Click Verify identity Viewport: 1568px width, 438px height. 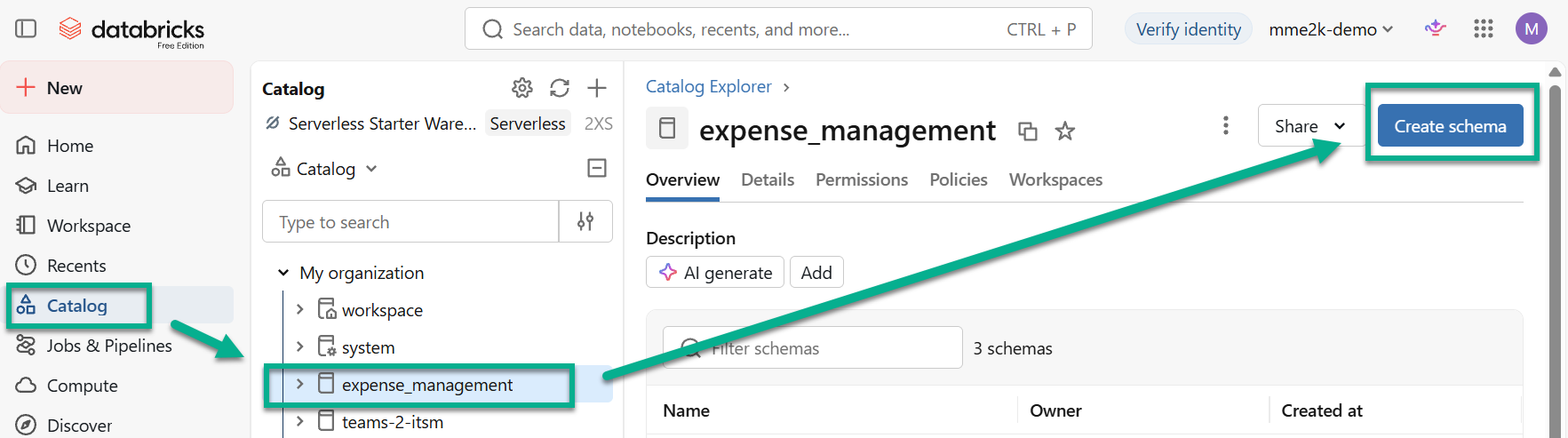[1189, 29]
